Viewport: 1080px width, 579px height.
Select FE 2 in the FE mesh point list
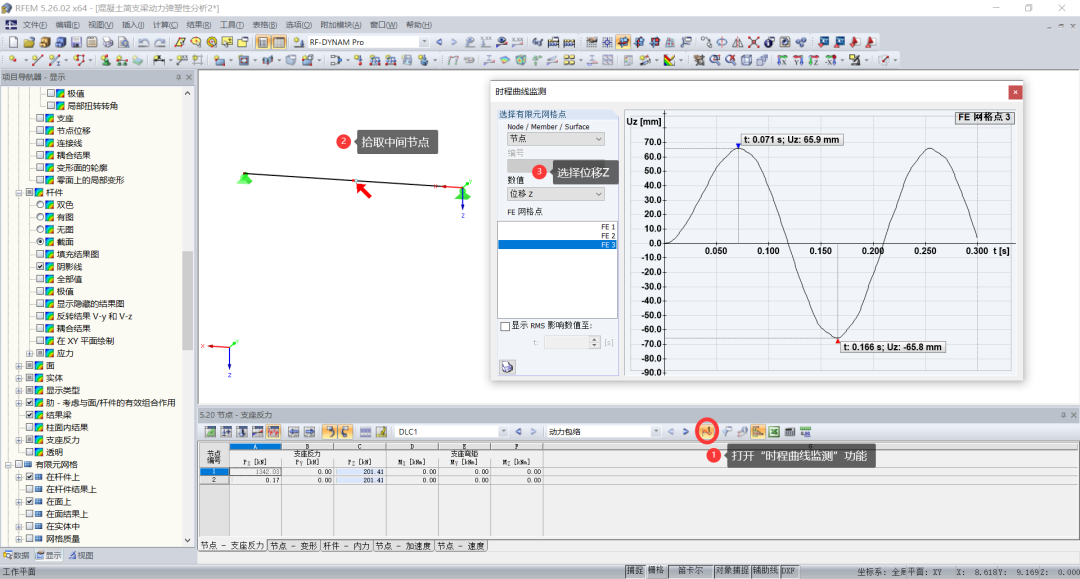click(x=557, y=235)
